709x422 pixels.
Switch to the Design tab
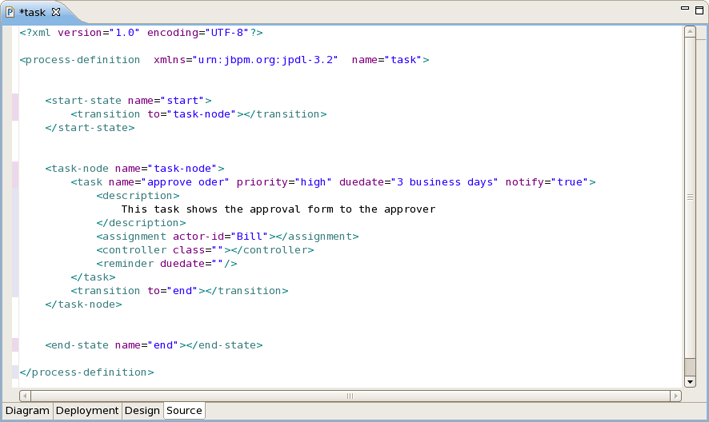click(x=142, y=411)
